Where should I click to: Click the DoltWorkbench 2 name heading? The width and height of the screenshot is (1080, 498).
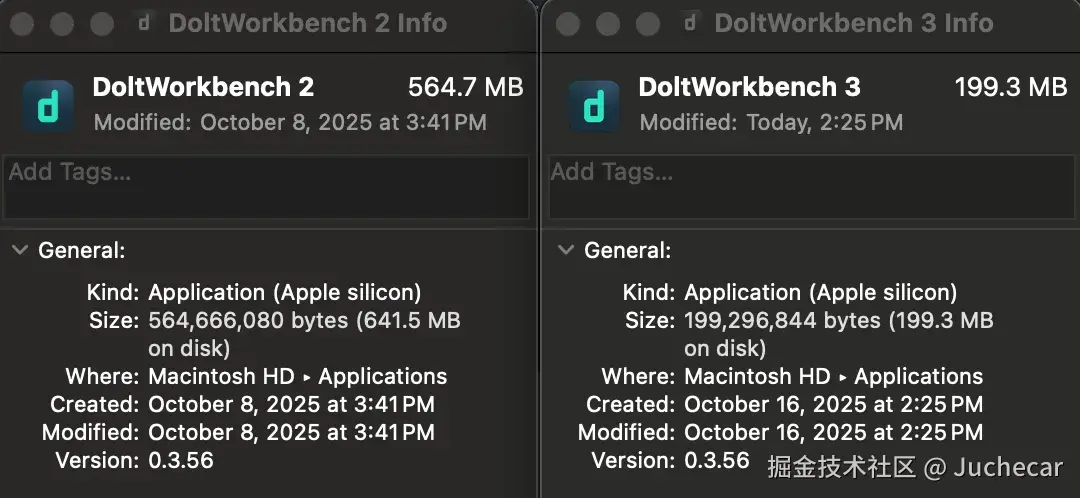tap(203, 88)
